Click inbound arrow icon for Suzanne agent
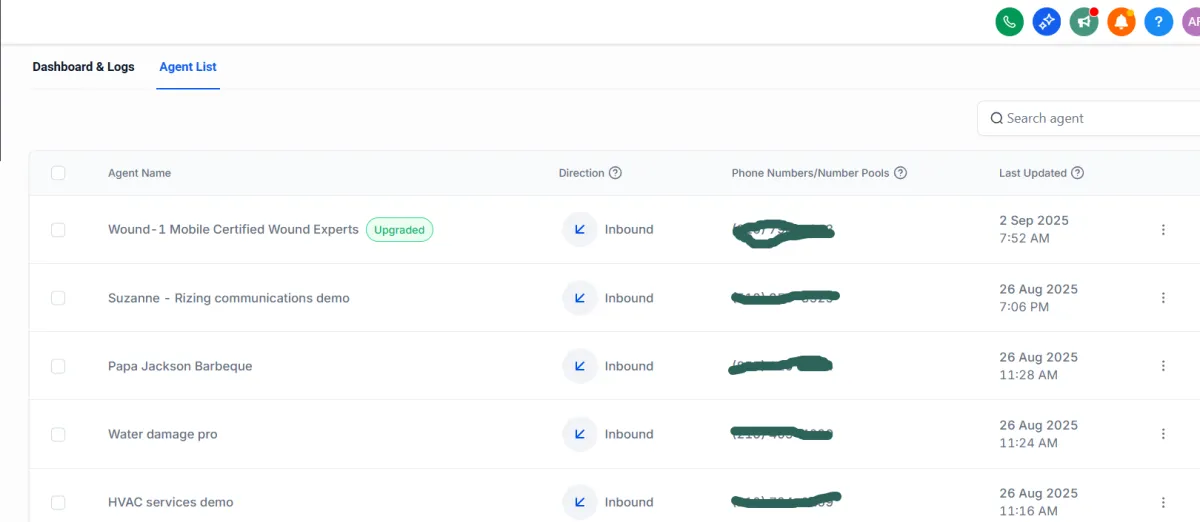This screenshot has height=522, width=1200. tap(579, 298)
